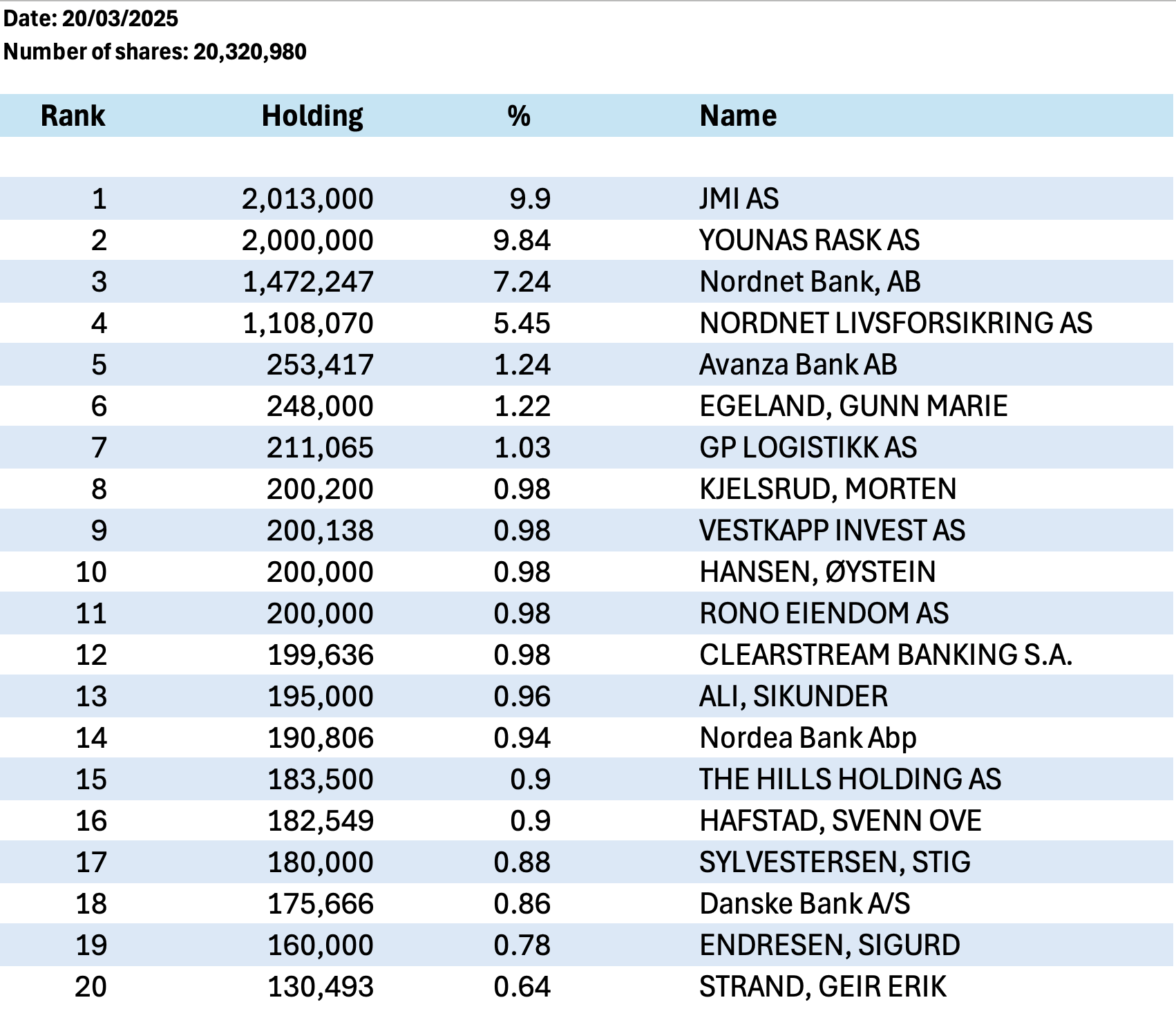Click the name Danske Bank A/S

pyautogui.click(x=804, y=904)
